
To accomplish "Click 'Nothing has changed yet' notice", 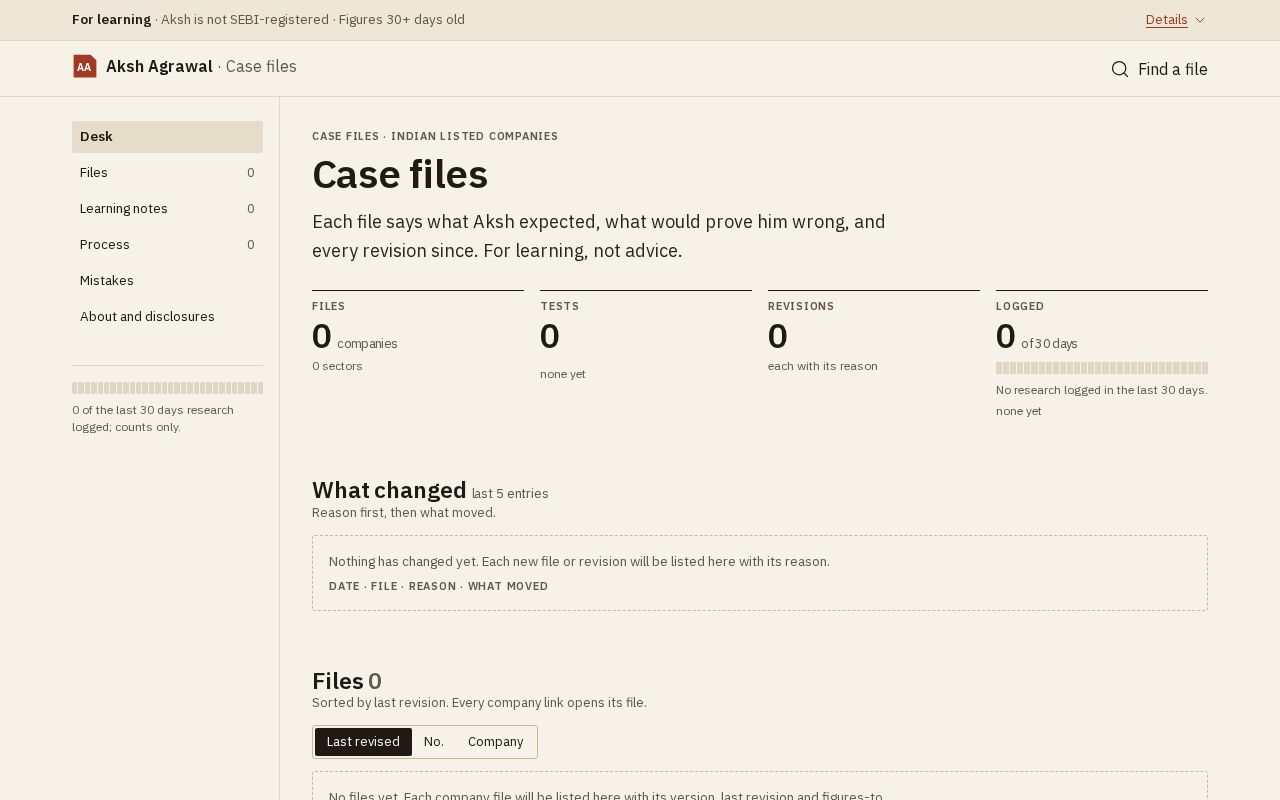I will (x=579, y=562).
